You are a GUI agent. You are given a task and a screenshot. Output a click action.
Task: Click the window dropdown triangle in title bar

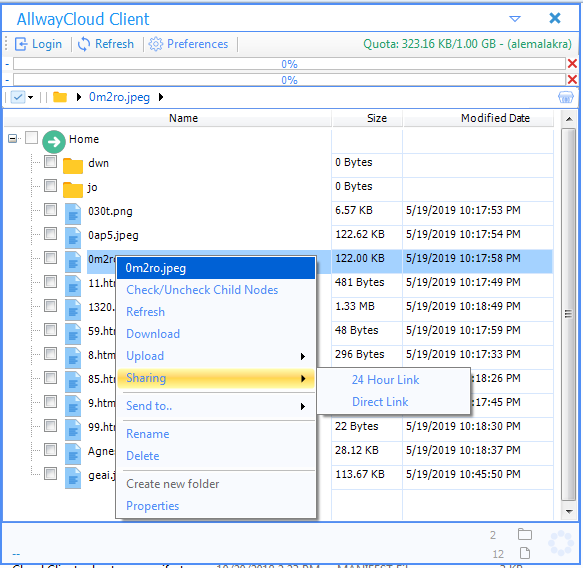tap(515, 18)
